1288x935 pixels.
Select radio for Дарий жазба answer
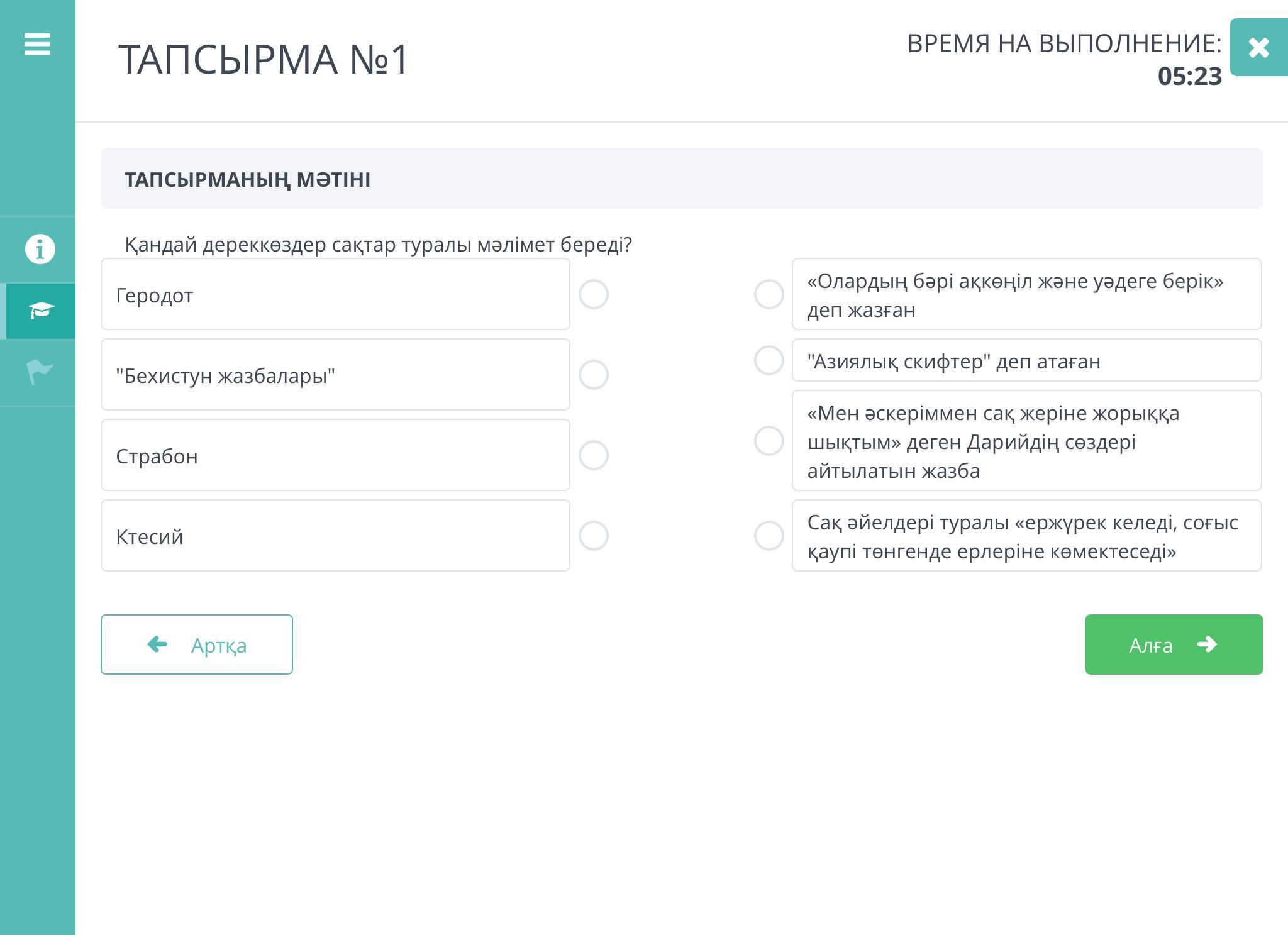click(x=769, y=441)
